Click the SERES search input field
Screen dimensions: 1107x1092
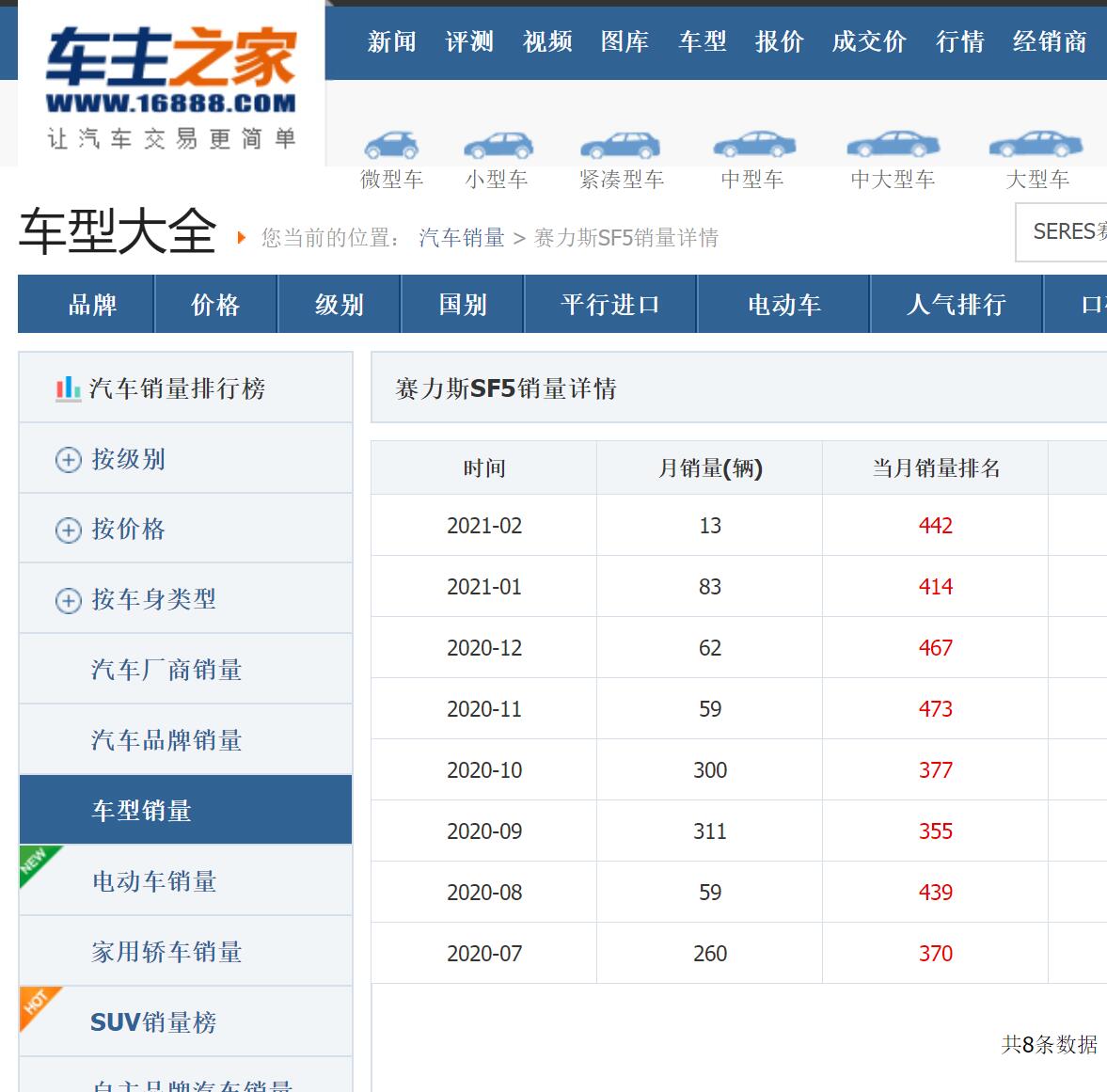pos(1061,232)
